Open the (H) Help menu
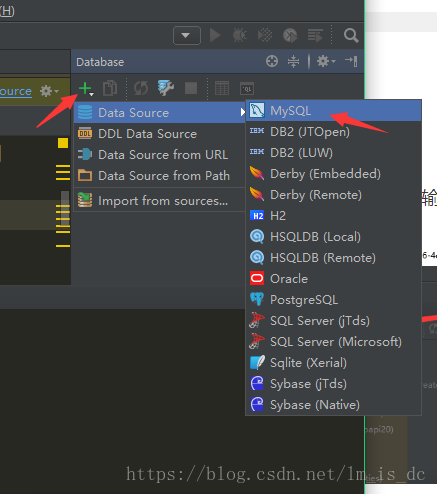The image size is (437, 494). 7,11
